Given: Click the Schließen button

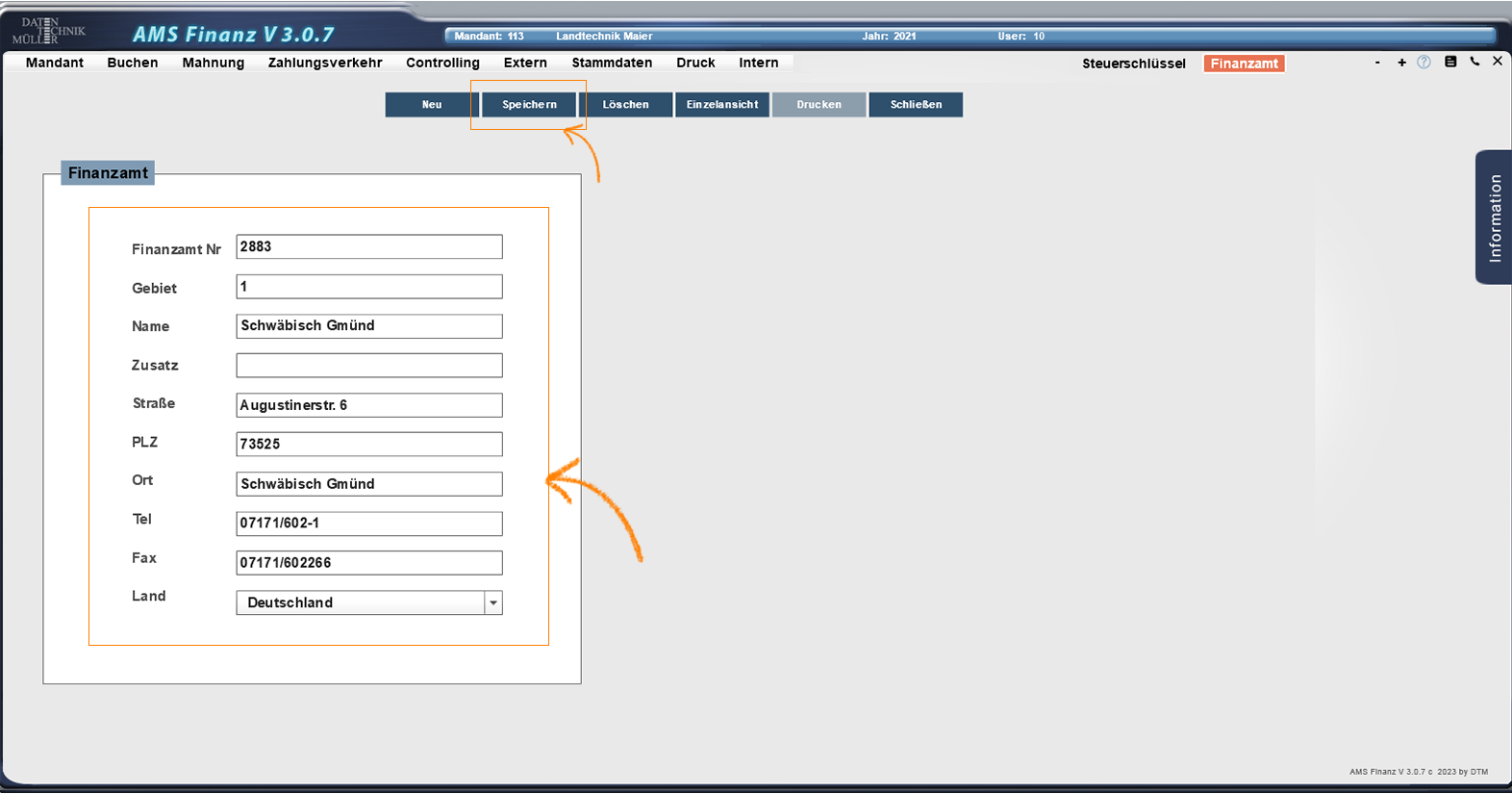Looking at the screenshot, I should (x=916, y=105).
